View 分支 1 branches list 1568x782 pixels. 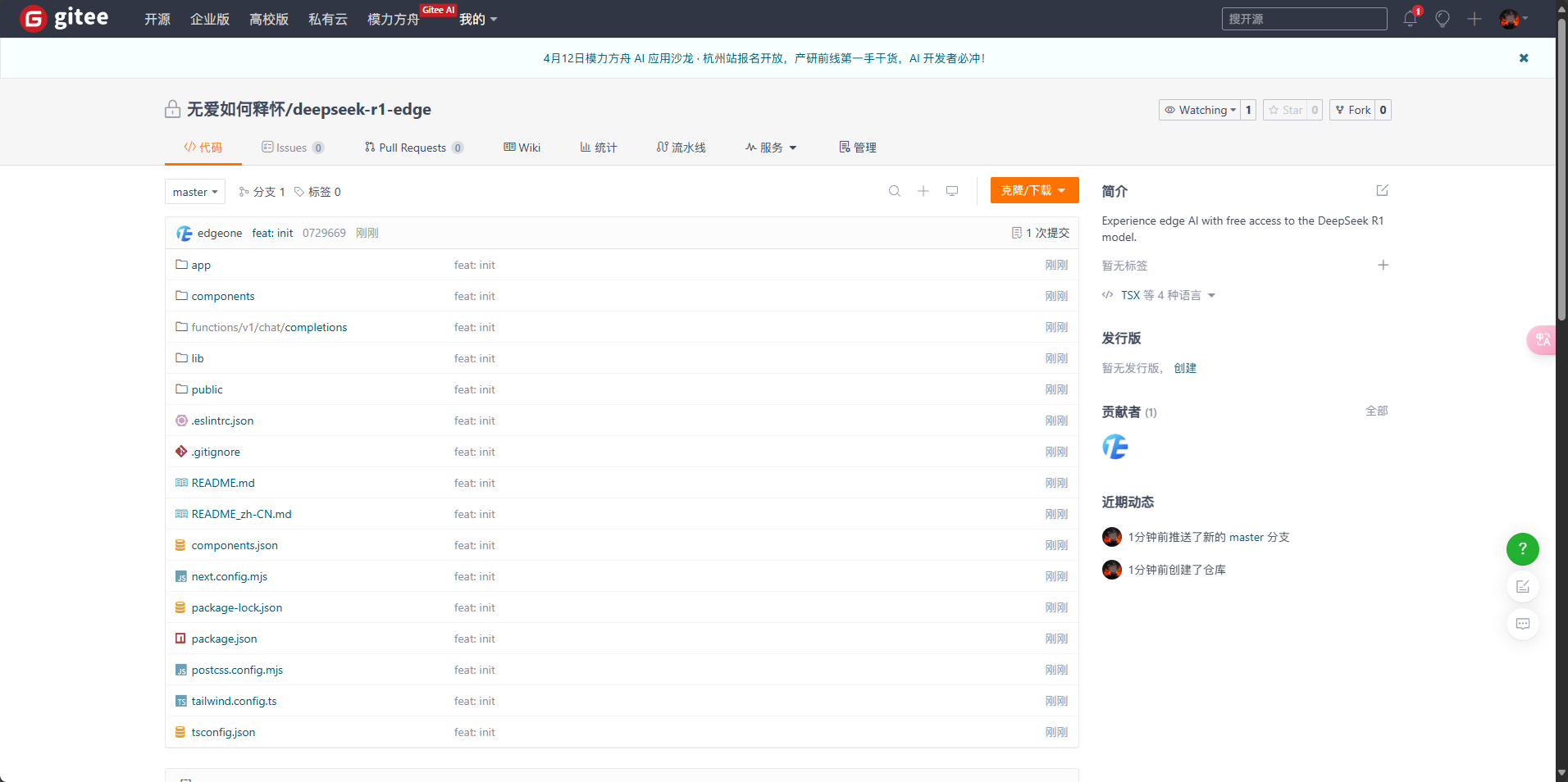[262, 192]
